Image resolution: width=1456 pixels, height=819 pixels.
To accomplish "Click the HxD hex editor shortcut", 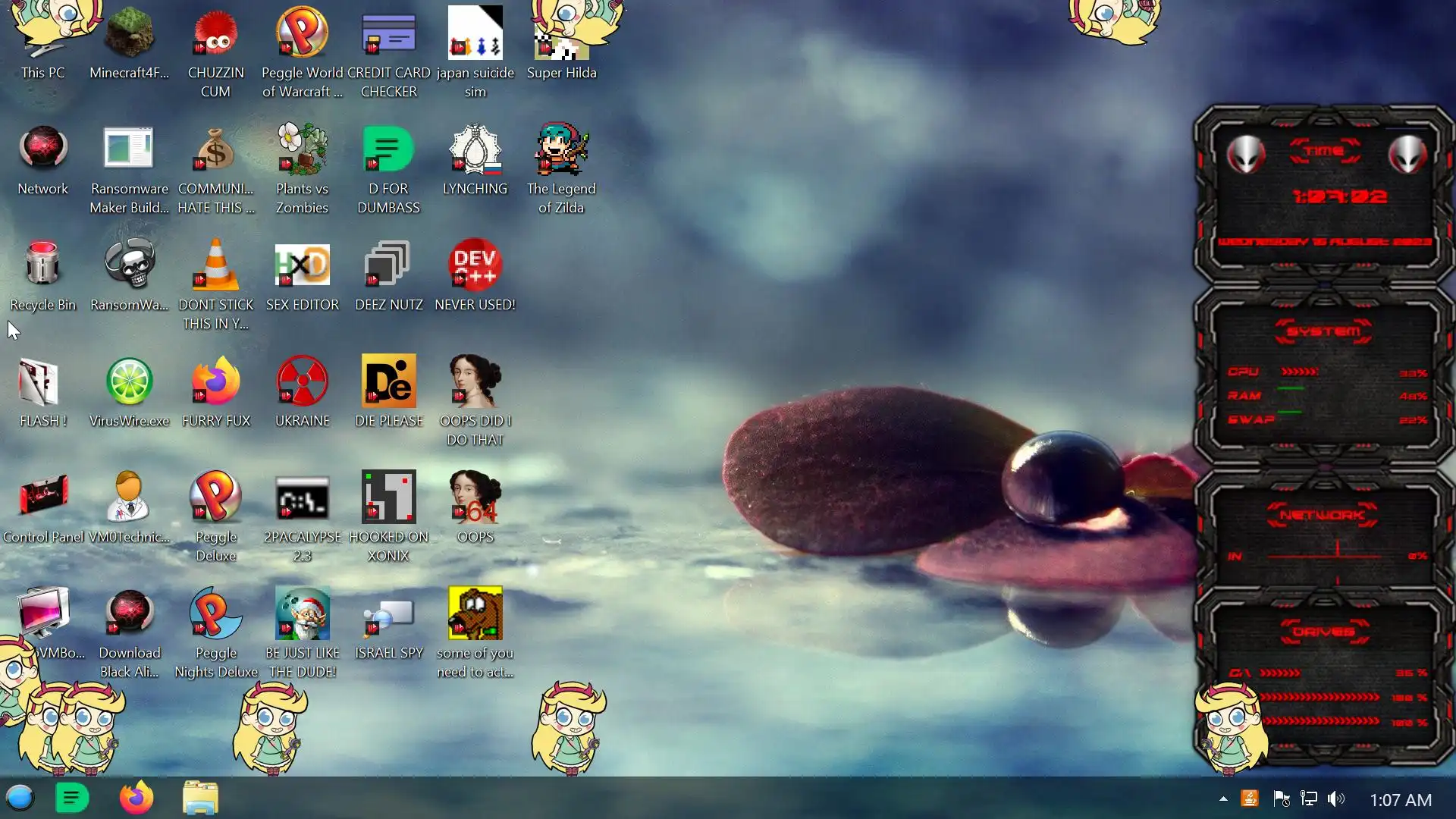I will (x=302, y=265).
